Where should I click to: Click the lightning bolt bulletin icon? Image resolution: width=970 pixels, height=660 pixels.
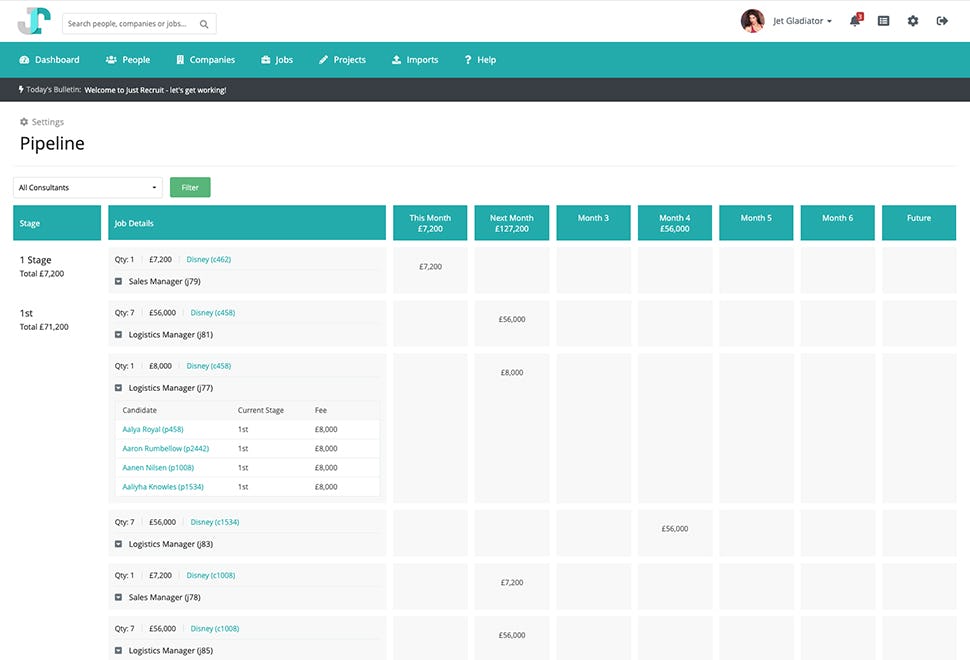[23, 89]
